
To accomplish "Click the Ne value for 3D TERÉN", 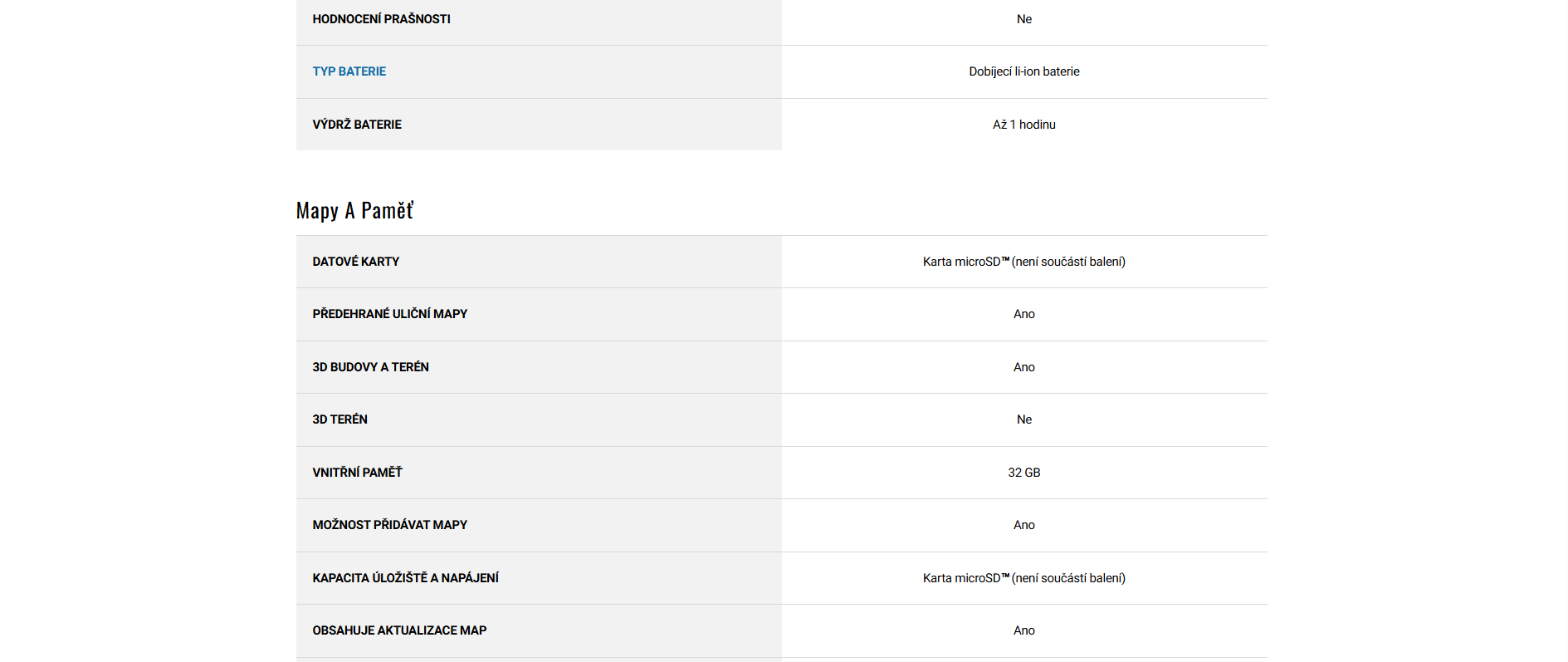I will point(1023,419).
